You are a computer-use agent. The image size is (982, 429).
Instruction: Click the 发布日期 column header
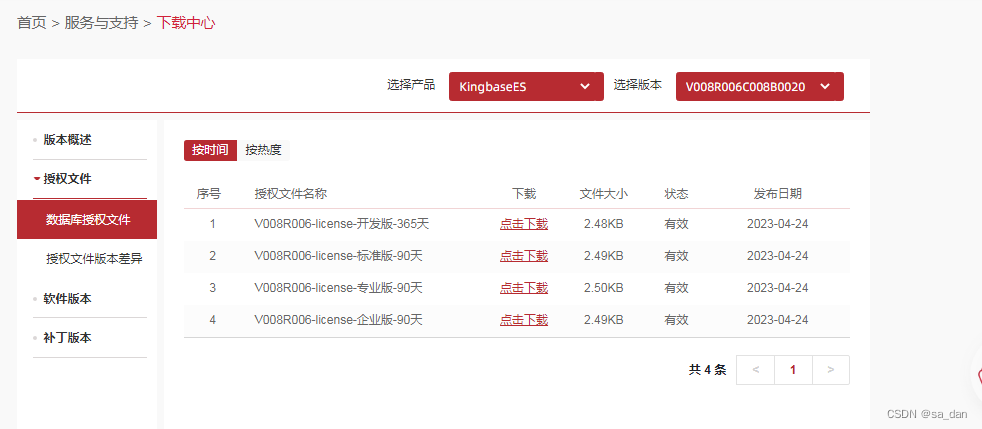[778, 194]
